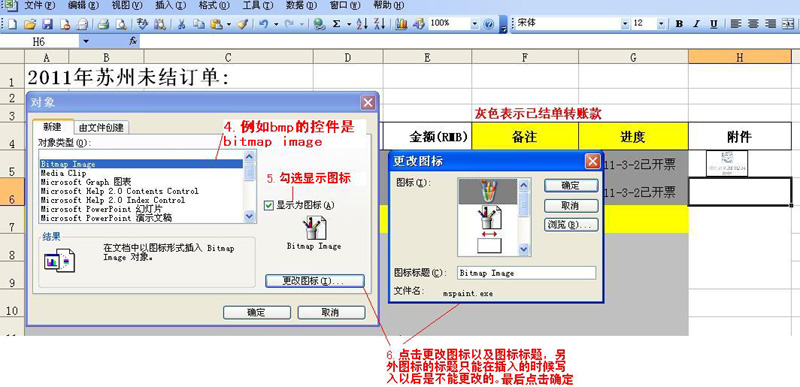Toggle Italic formatting button
The width and height of the screenshot is (800, 387).
696,24
